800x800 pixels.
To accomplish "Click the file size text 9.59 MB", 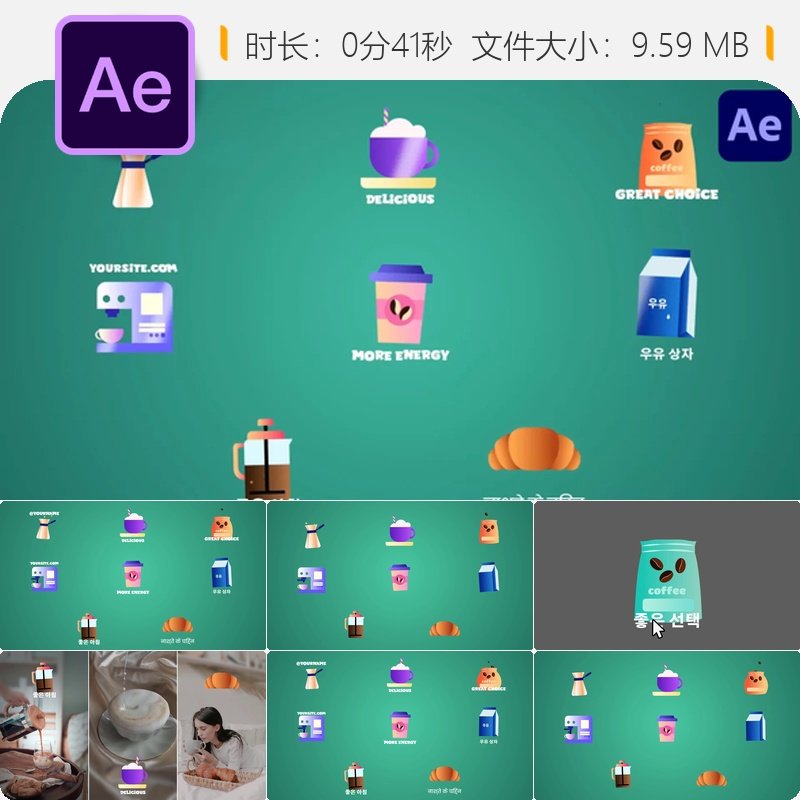I will click(690, 45).
